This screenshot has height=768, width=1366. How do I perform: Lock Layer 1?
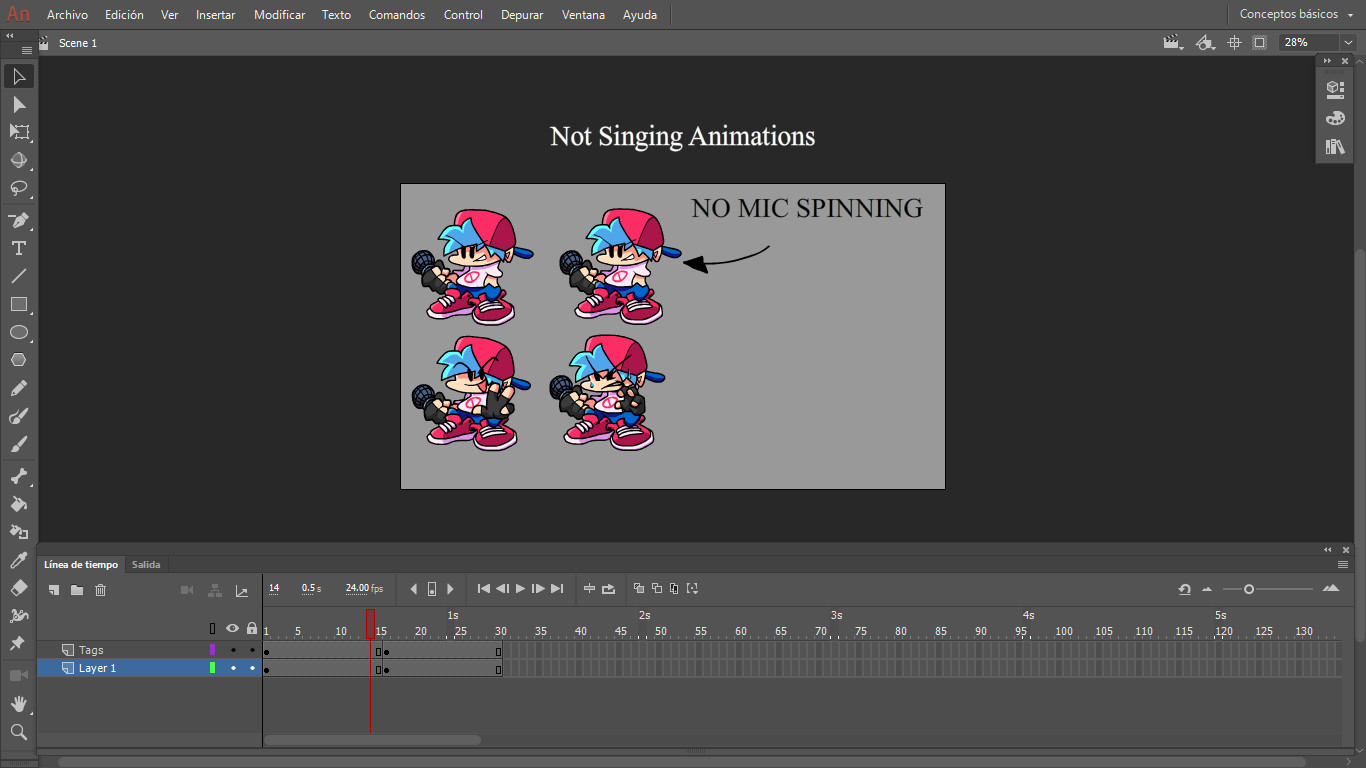click(x=252, y=667)
